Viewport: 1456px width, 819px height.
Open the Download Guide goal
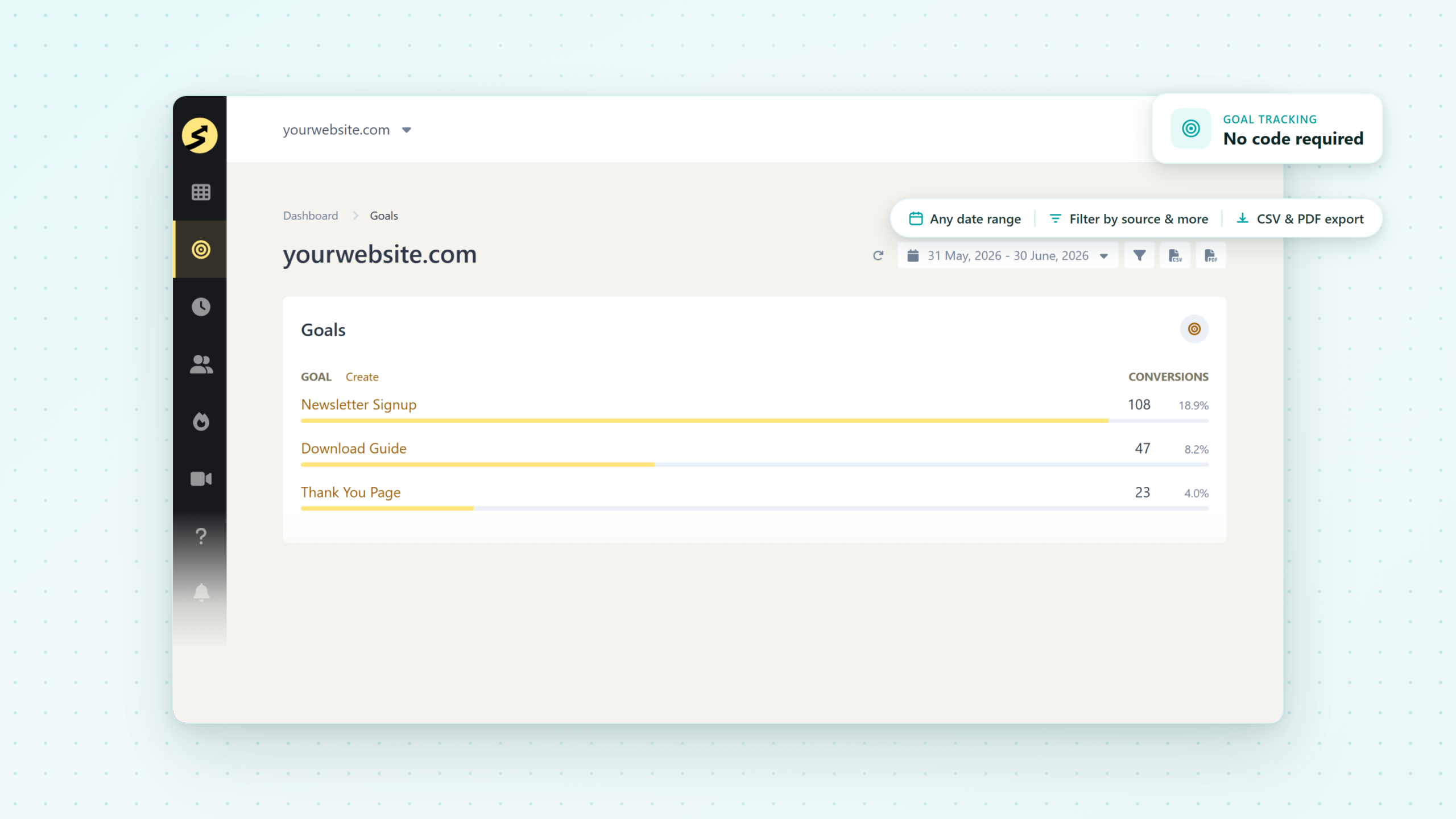click(x=354, y=448)
